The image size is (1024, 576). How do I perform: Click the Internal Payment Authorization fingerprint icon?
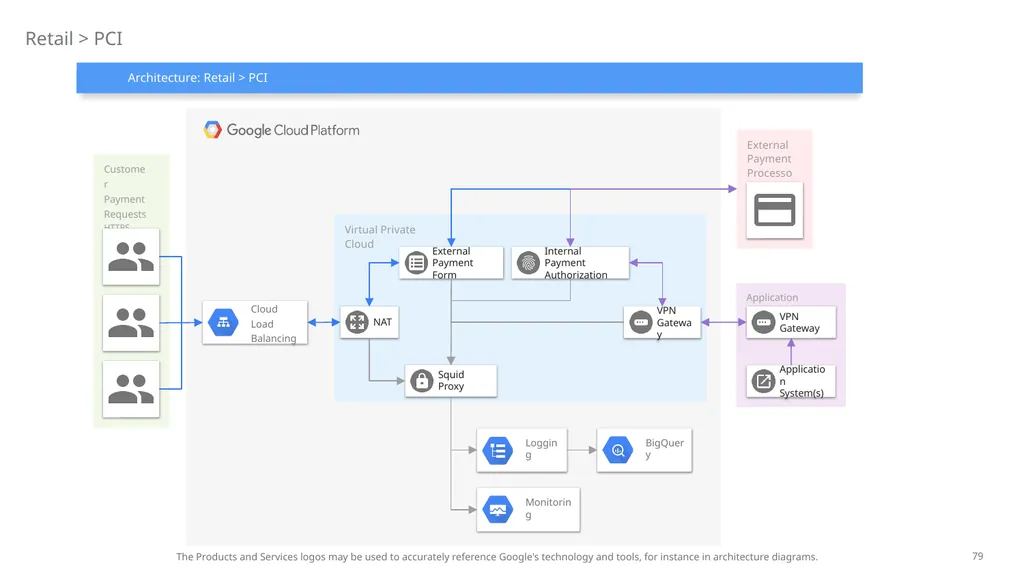coord(528,263)
